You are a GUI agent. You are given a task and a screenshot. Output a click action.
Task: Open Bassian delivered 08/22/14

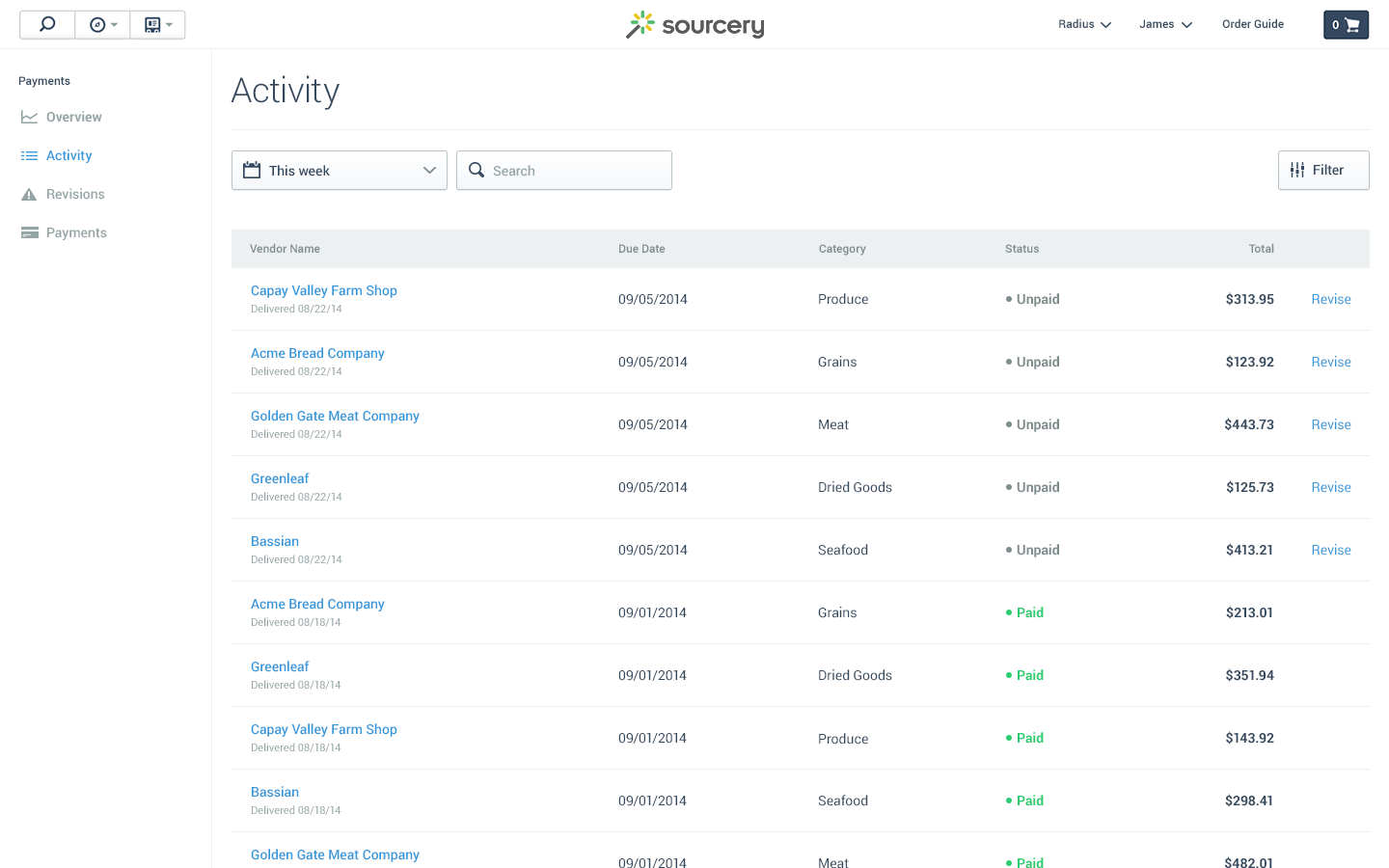click(x=275, y=541)
